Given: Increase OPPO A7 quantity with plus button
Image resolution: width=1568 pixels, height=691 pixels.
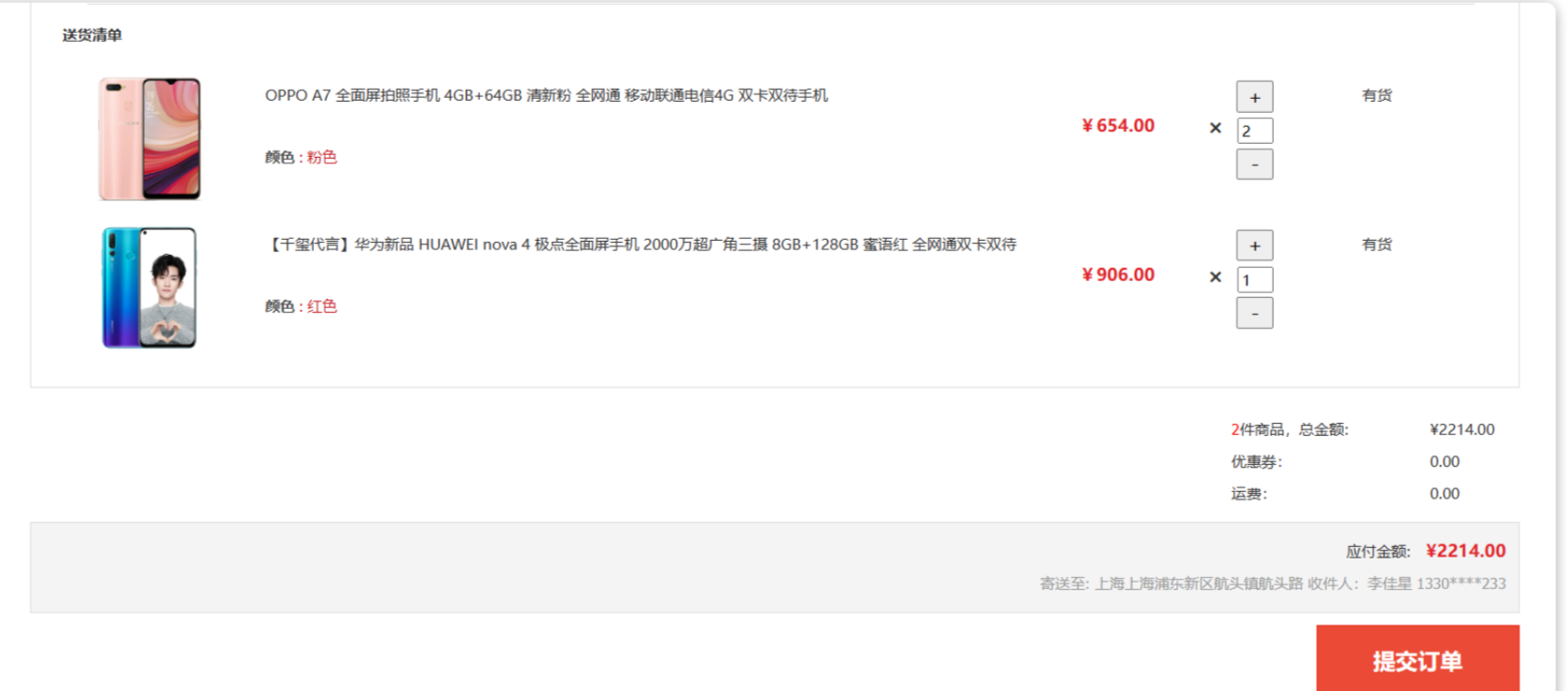Looking at the screenshot, I should pos(1254,97).
